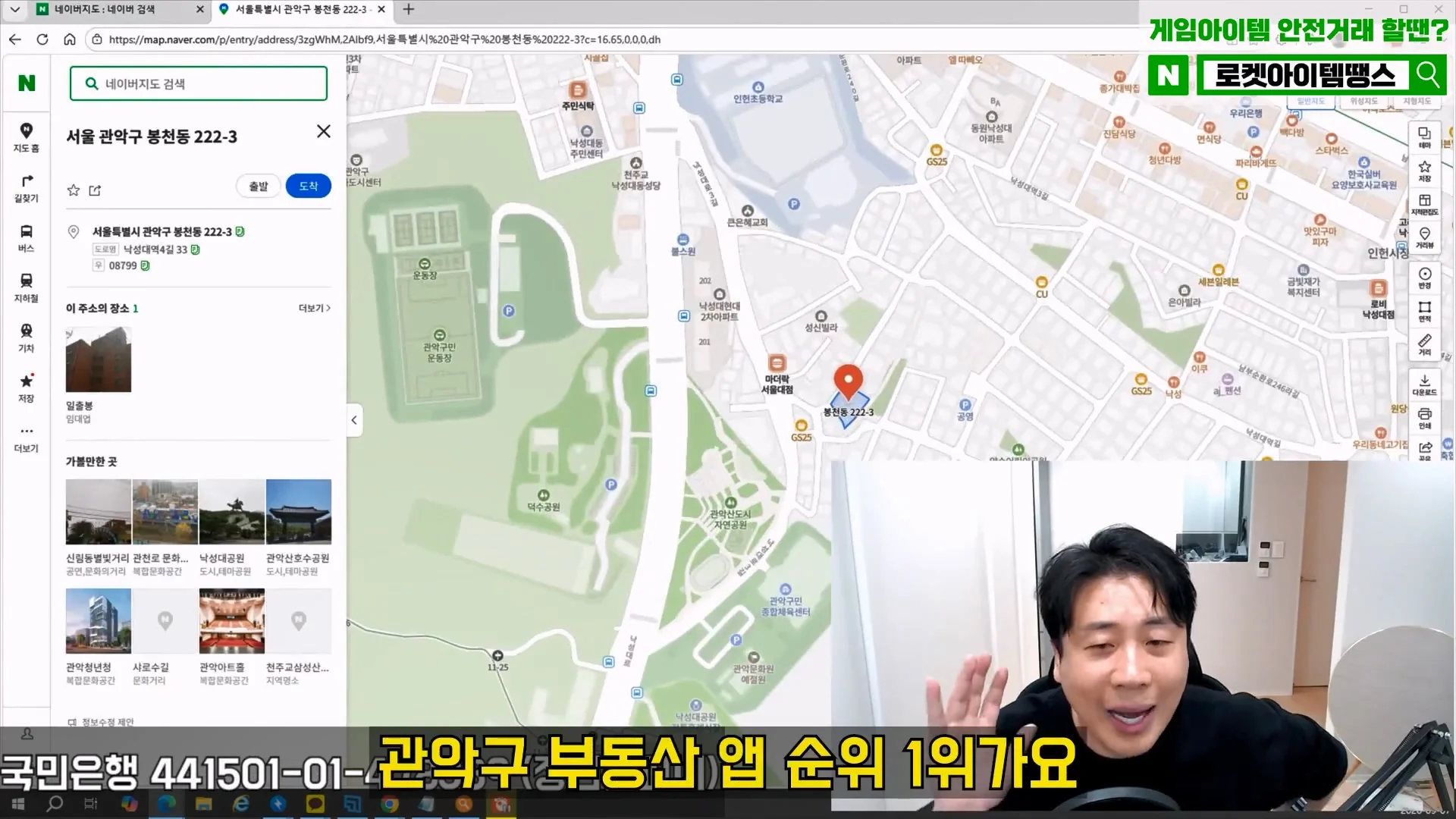Select the 버스 sidebar icon

(x=26, y=238)
